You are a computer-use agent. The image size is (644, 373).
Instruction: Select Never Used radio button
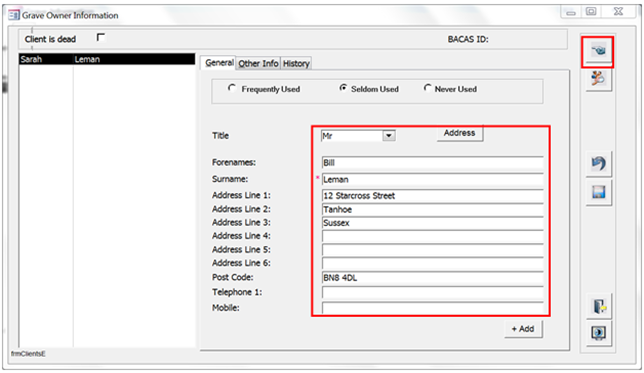pyautogui.click(x=428, y=88)
